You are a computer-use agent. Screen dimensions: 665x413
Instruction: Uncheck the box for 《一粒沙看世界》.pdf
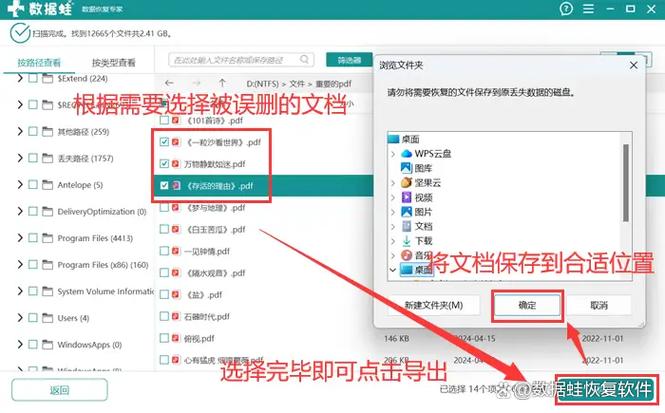point(164,142)
